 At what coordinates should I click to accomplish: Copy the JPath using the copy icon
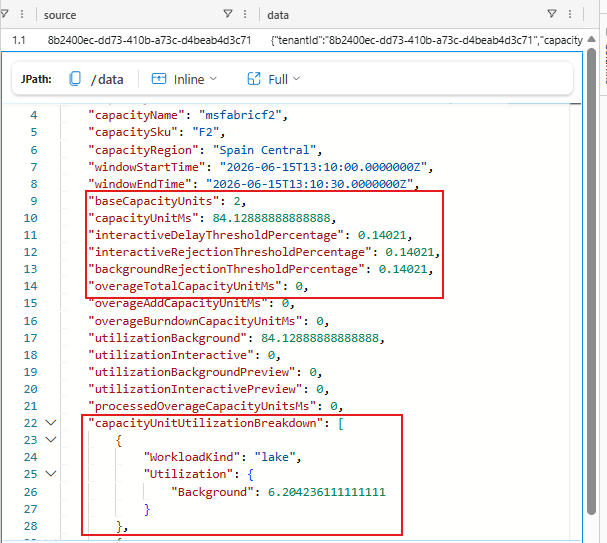point(75,79)
